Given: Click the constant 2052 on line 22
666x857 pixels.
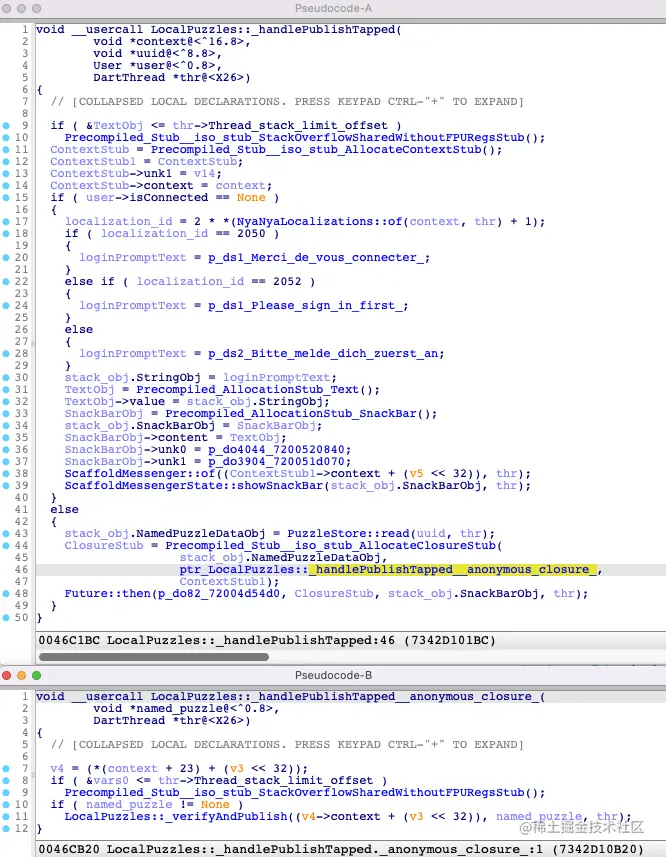Looking at the screenshot, I should (x=287, y=281).
